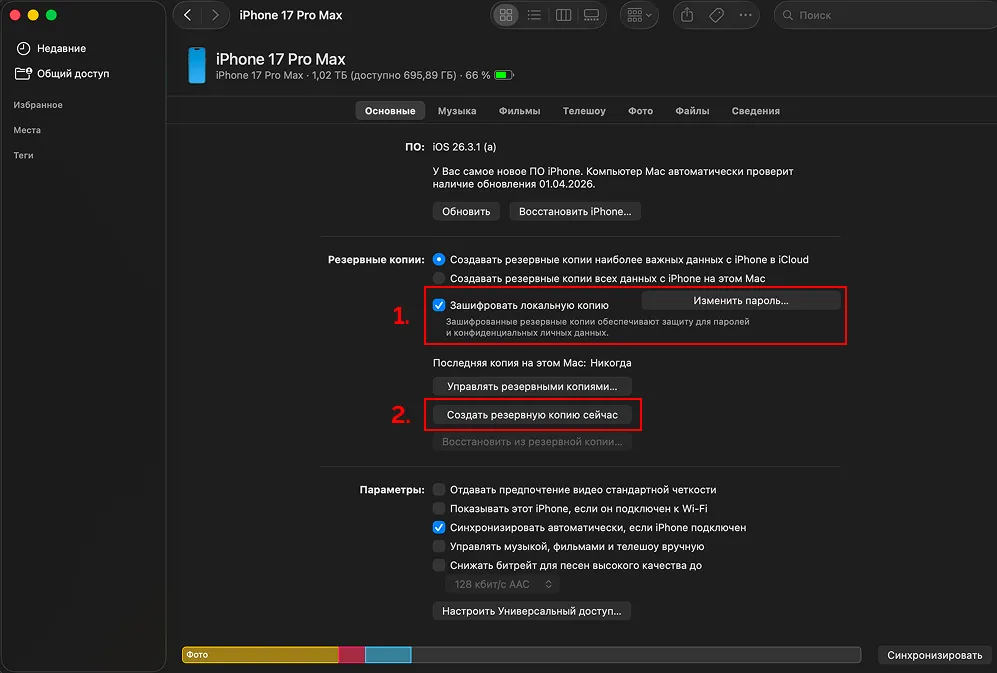The width and height of the screenshot is (997, 673).
Task: Switch to the Сведения tab
Action: pos(755,111)
